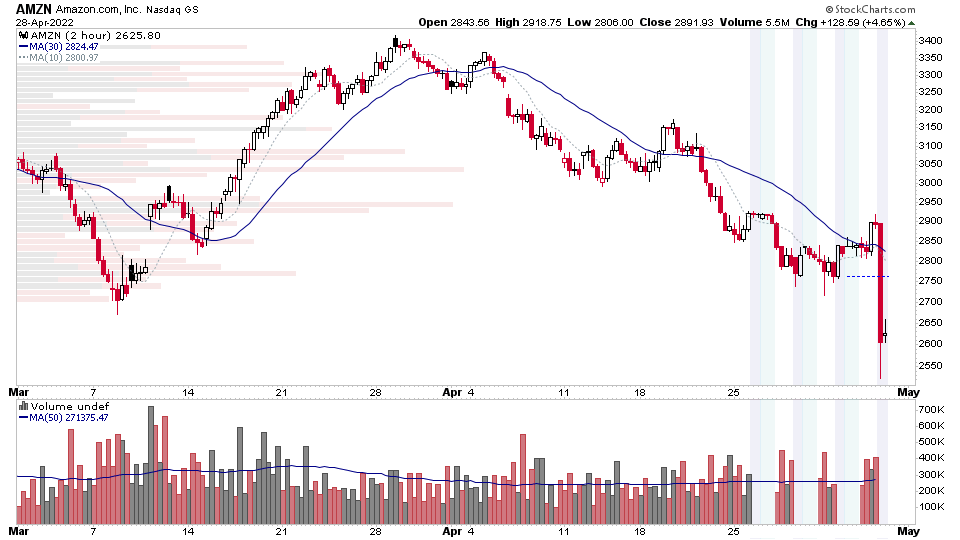
Task: Click the May label under the price chart
Action: [909, 392]
